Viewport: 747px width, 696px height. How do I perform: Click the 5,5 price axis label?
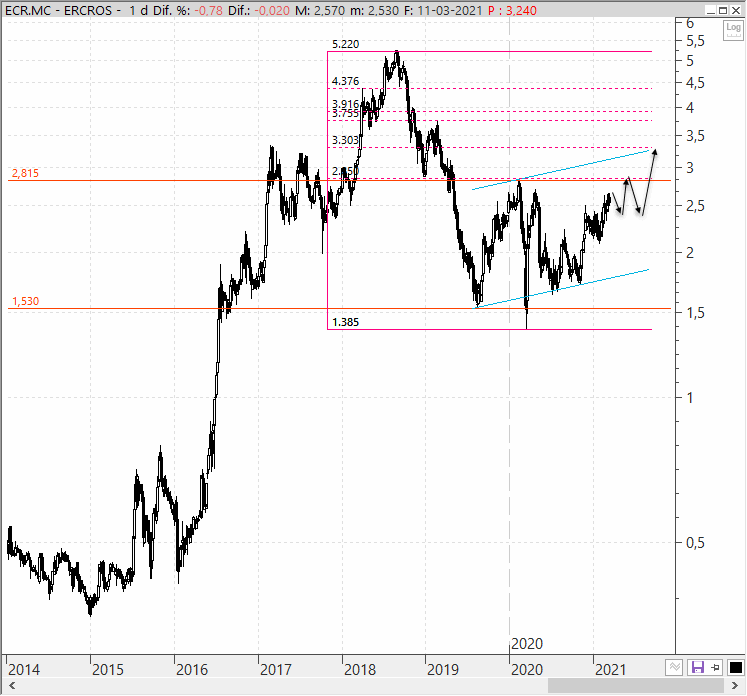[x=695, y=41]
